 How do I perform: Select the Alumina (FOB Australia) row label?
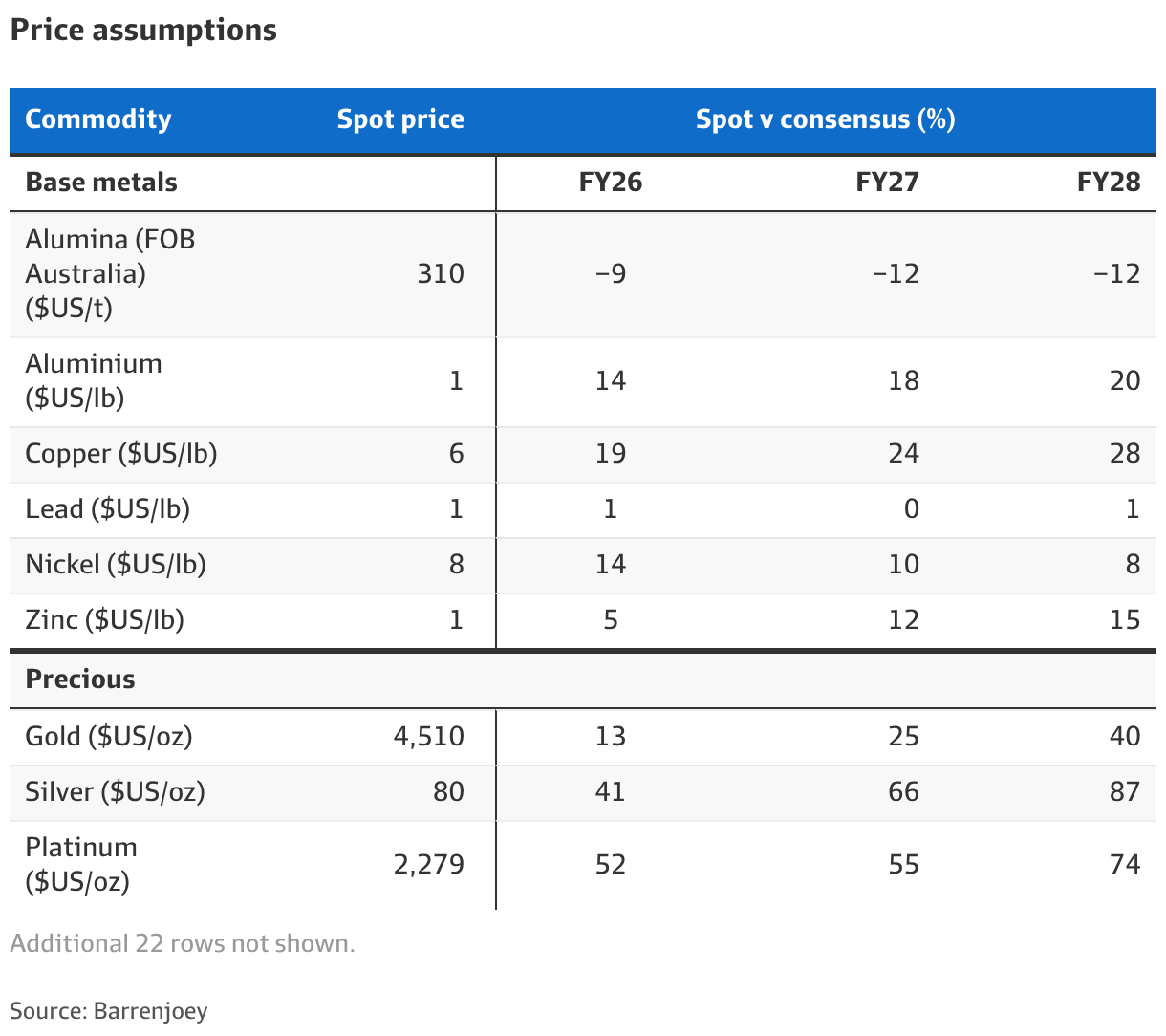pyautogui.click(x=110, y=273)
